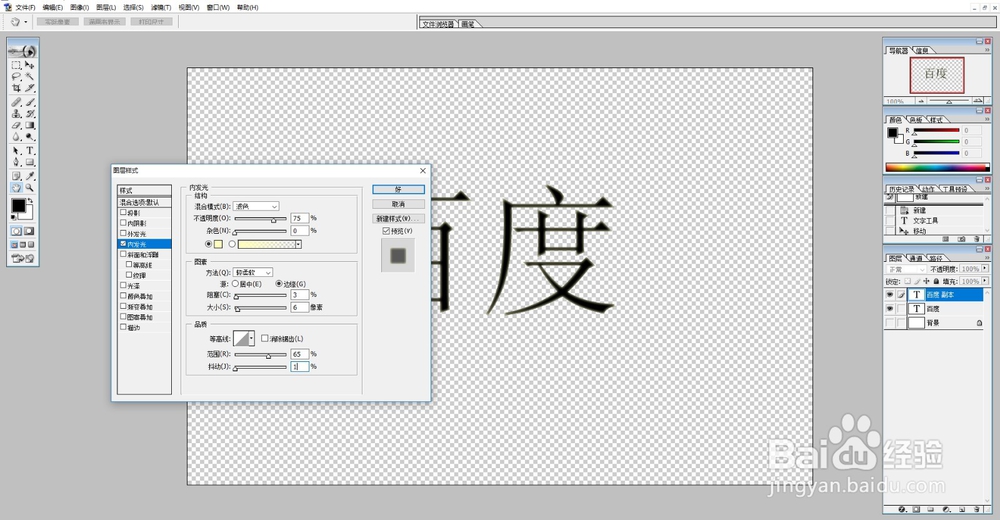Select the Eraser tool
The image size is (1000, 520).
(17, 125)
